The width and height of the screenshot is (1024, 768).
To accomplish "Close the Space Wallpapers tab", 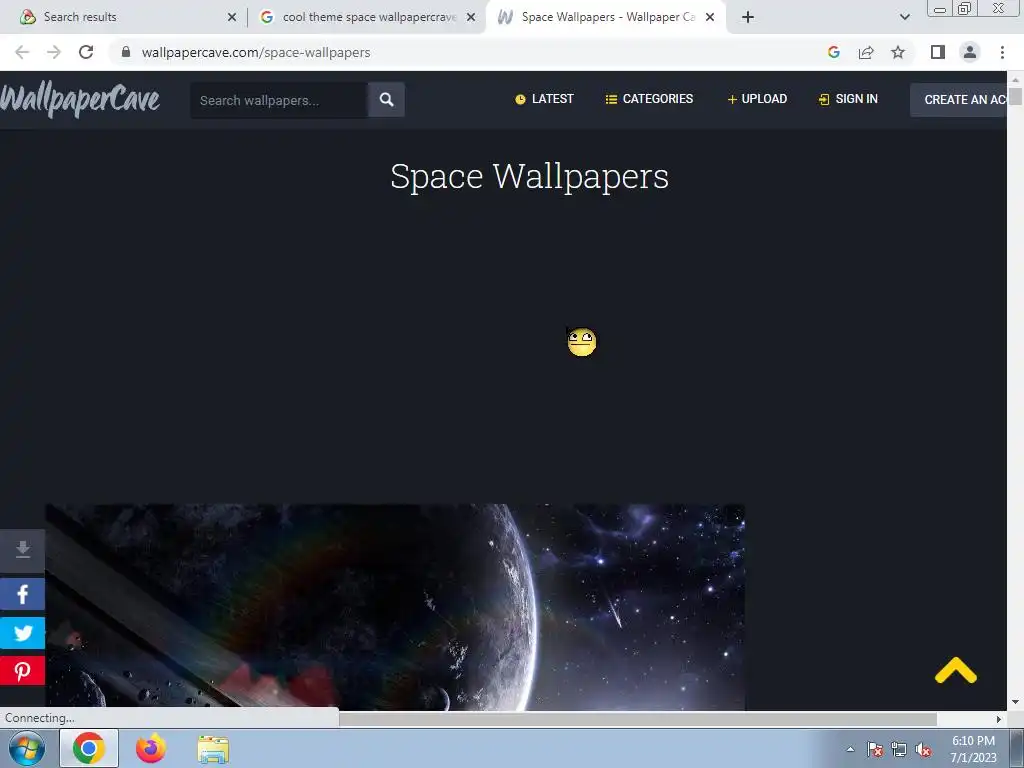I will tap(710, 18).
